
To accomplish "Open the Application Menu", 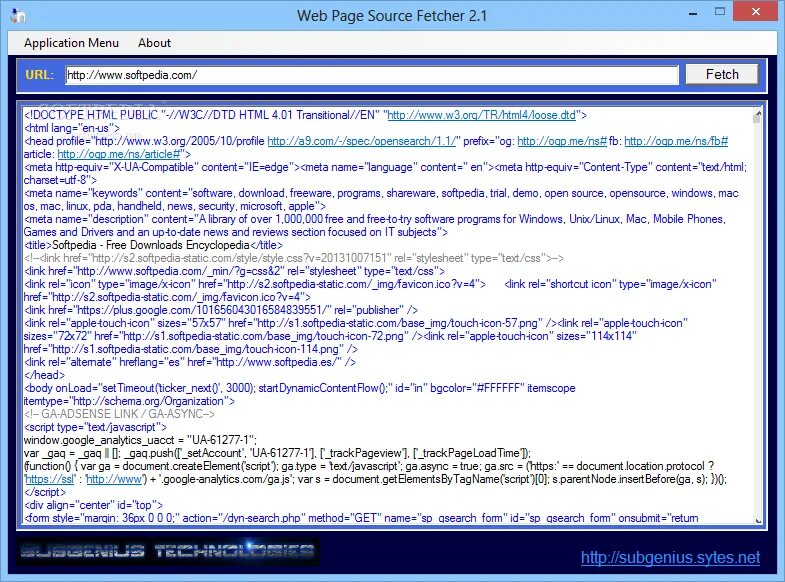I will pos(71,43).
